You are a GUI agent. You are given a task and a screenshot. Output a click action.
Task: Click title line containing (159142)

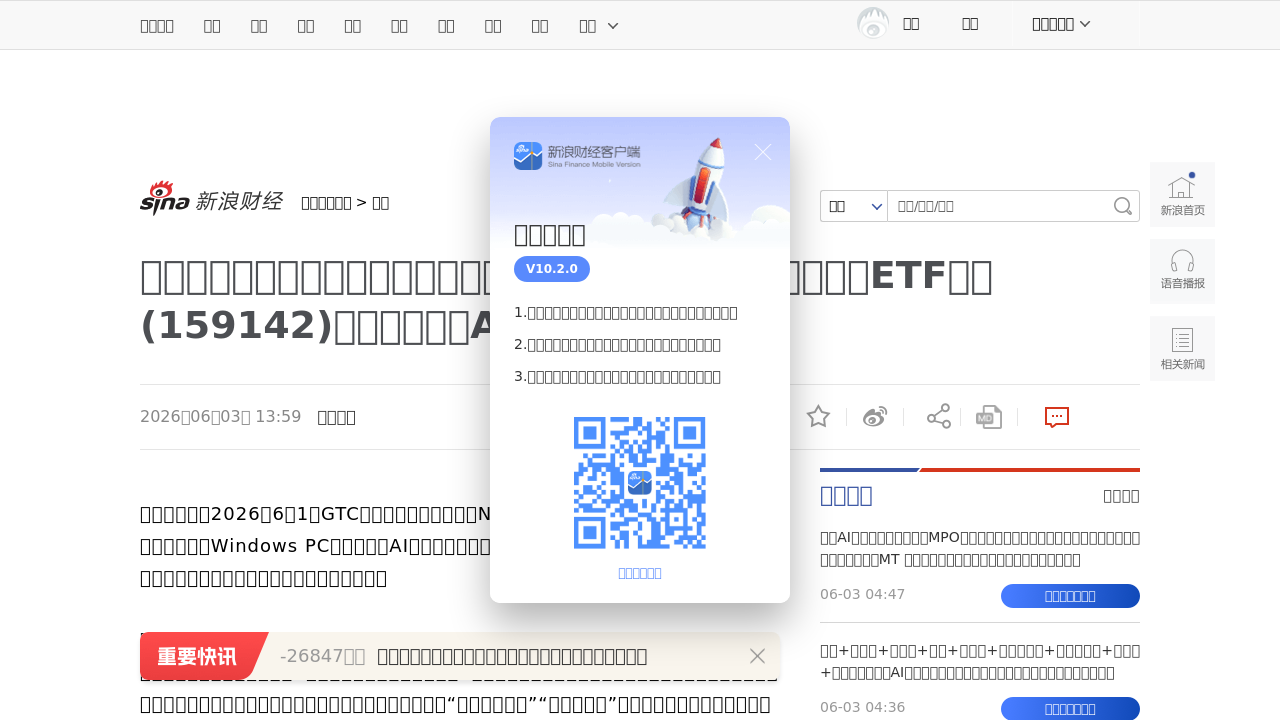coord(315,326)
